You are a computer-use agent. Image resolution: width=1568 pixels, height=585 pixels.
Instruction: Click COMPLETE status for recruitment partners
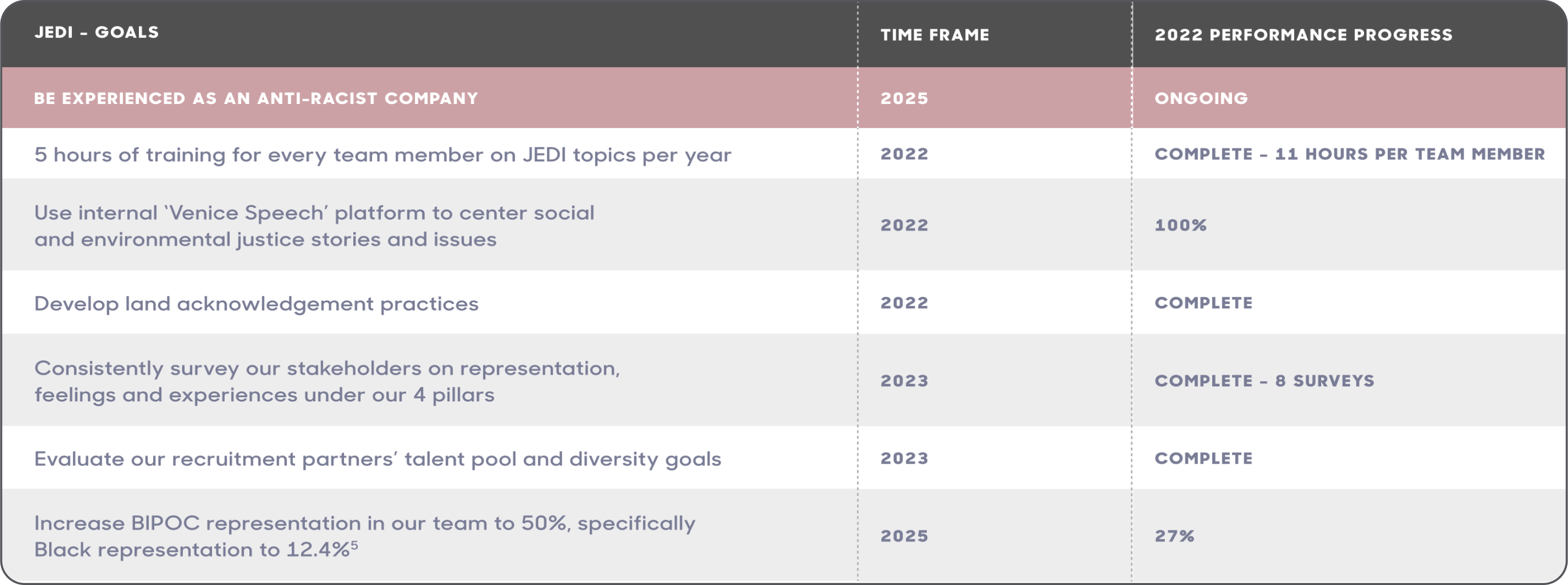tap(1203, 459)
